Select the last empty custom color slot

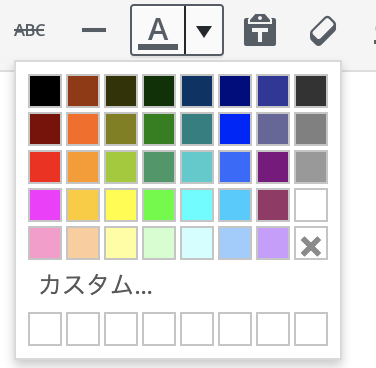(x=311, y=329)
